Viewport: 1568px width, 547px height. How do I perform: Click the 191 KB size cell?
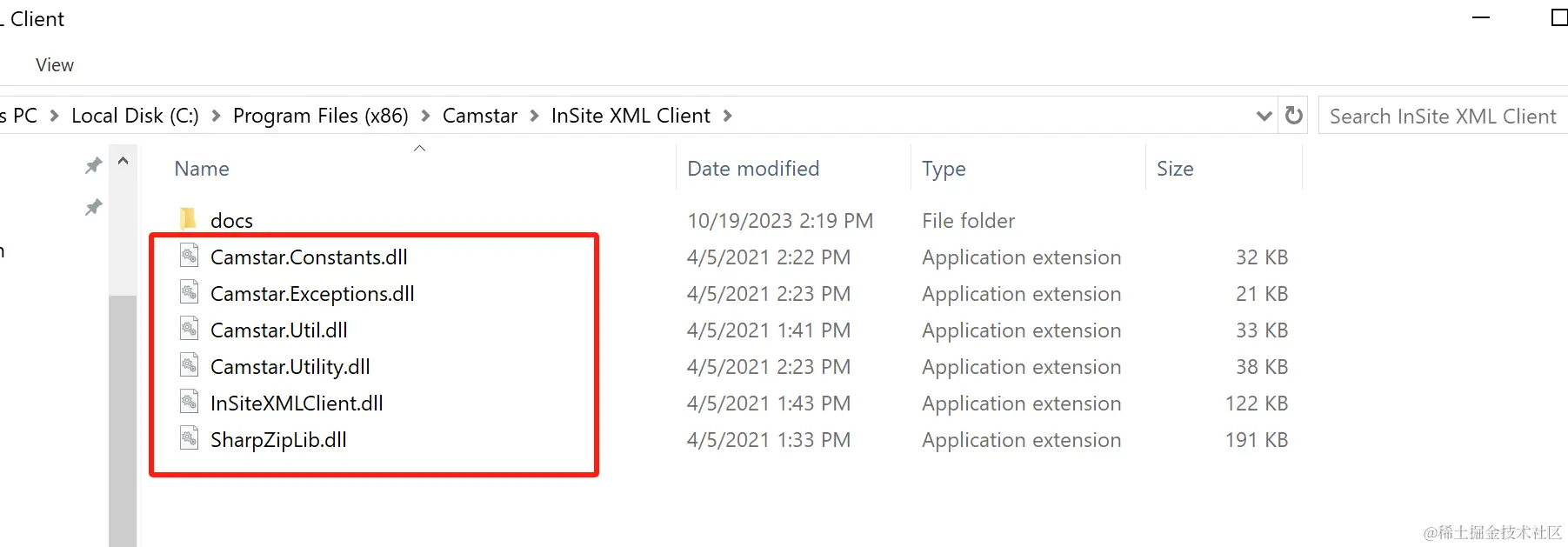pyautogui.click(x=1257, y=439)
